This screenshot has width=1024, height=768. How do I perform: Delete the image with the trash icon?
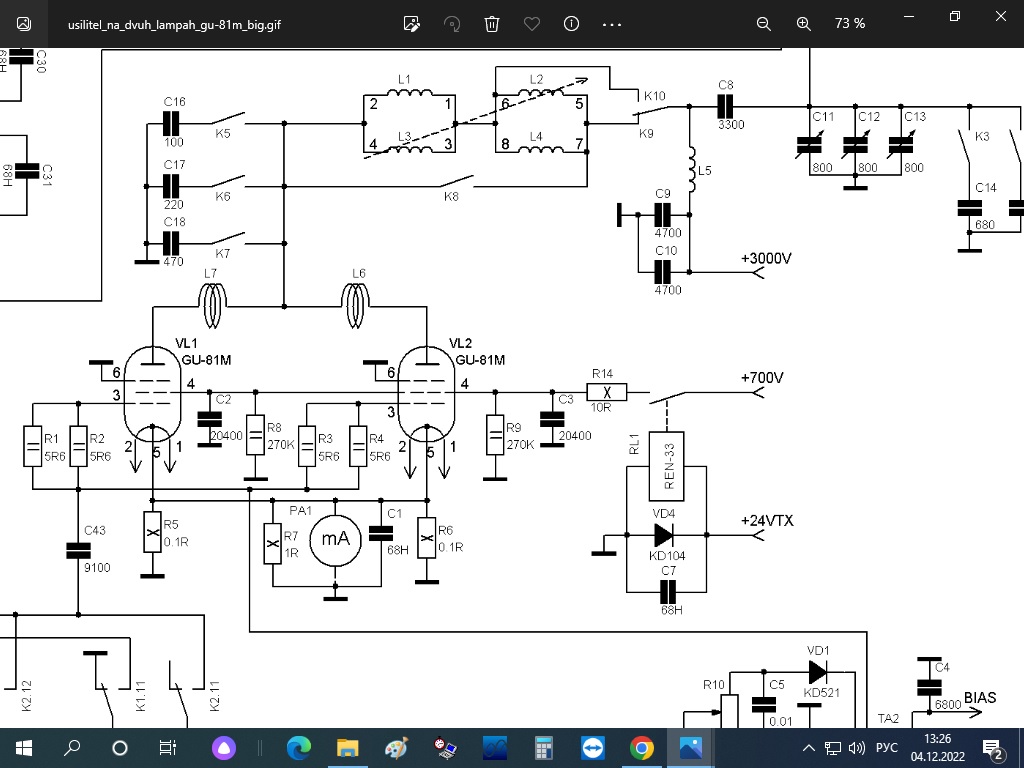[492, 23]
